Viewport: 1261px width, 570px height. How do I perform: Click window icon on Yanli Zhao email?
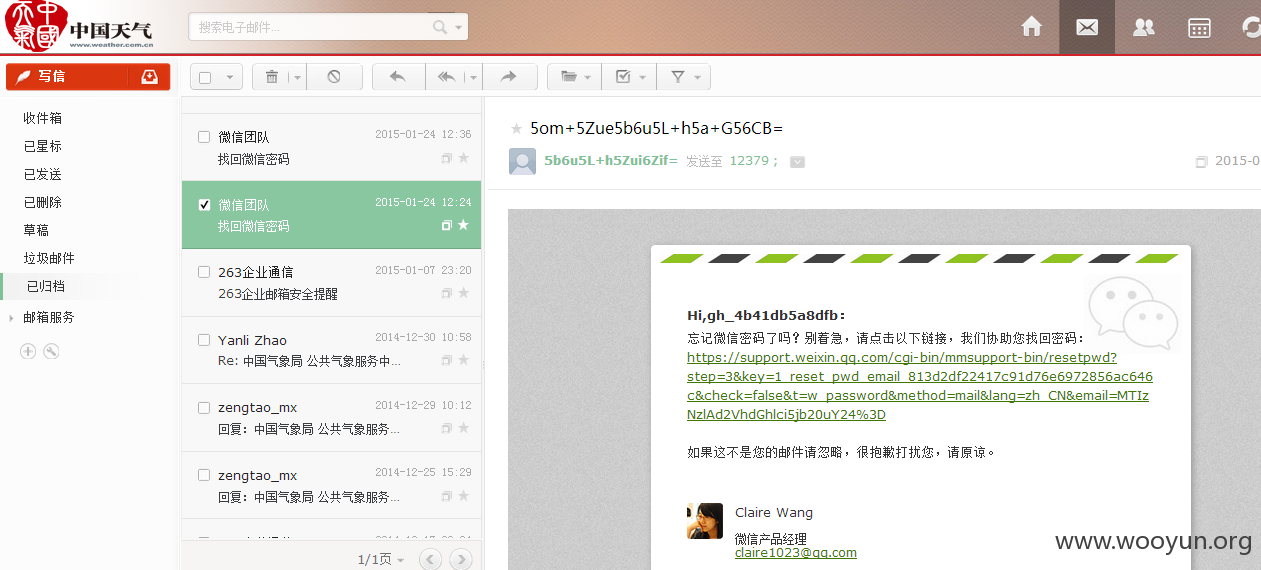point(446,360)
